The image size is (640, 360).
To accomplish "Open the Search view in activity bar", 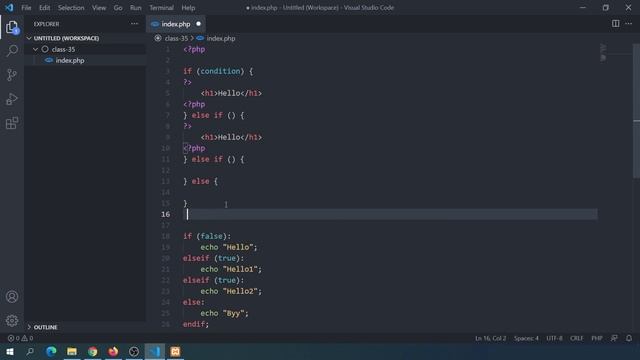I will click(12, 51).
